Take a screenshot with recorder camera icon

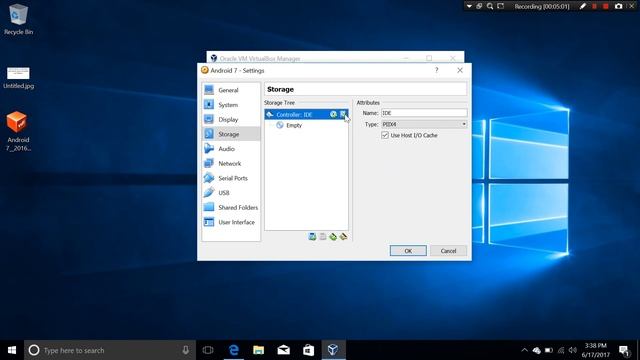(618, 6)
